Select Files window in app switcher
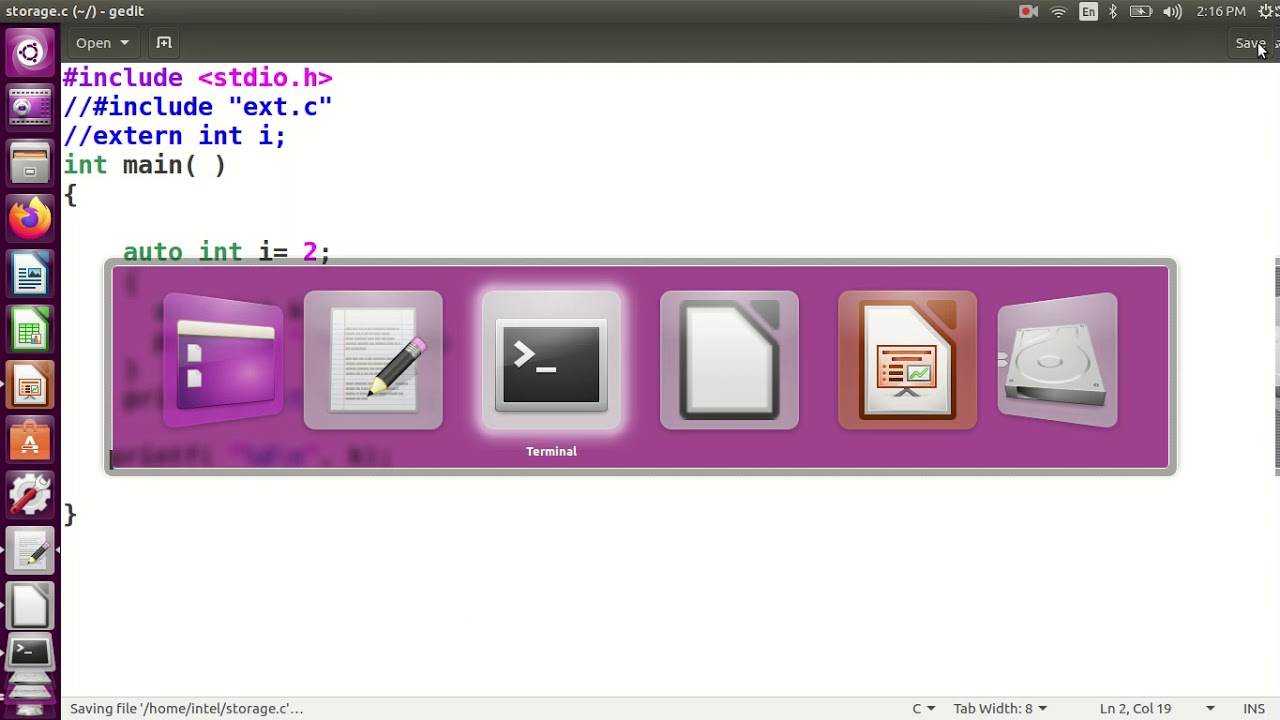 point(224,360)
